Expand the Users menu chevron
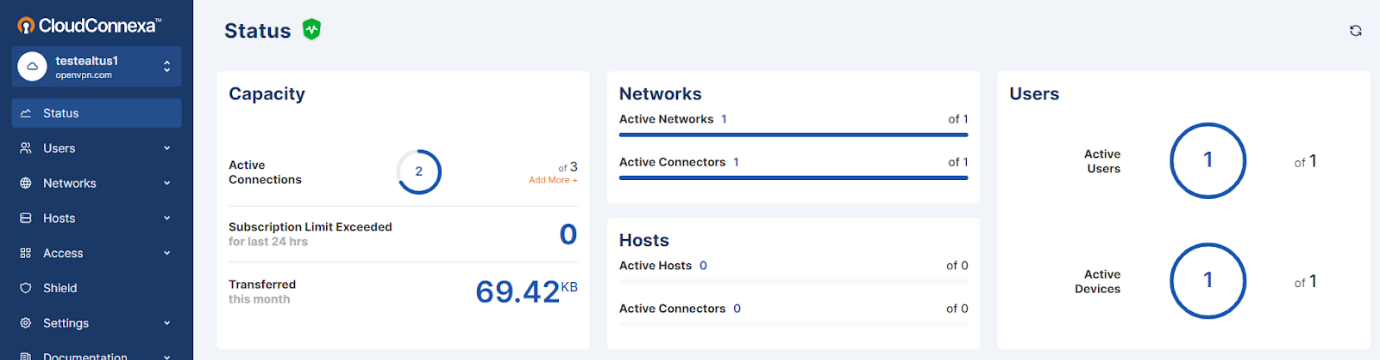Screen dimensions: 1380x360 [167, 148]
